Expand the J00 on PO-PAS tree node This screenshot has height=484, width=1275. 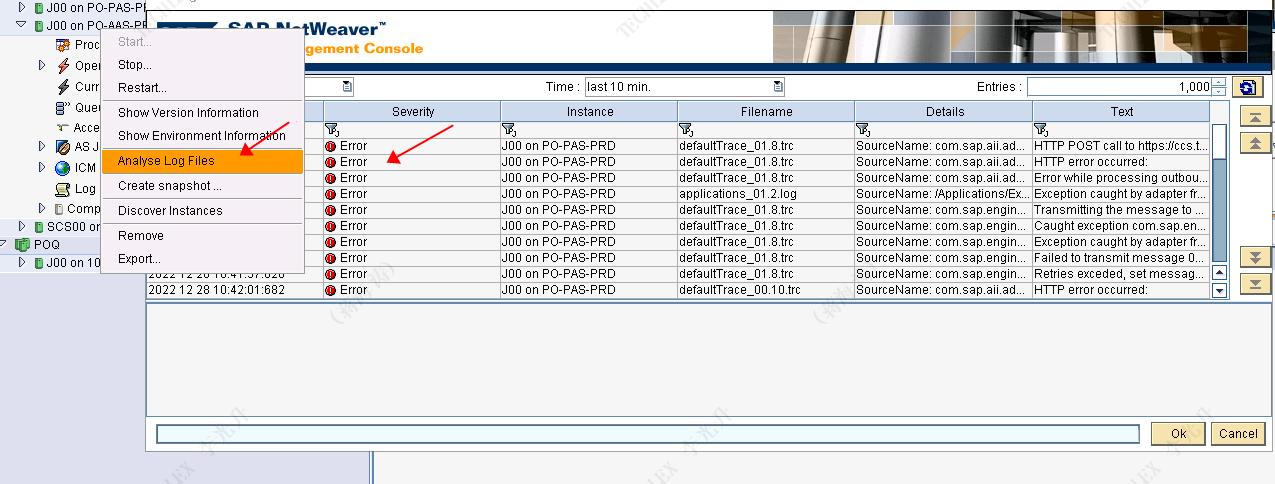(x=21, y=6)
